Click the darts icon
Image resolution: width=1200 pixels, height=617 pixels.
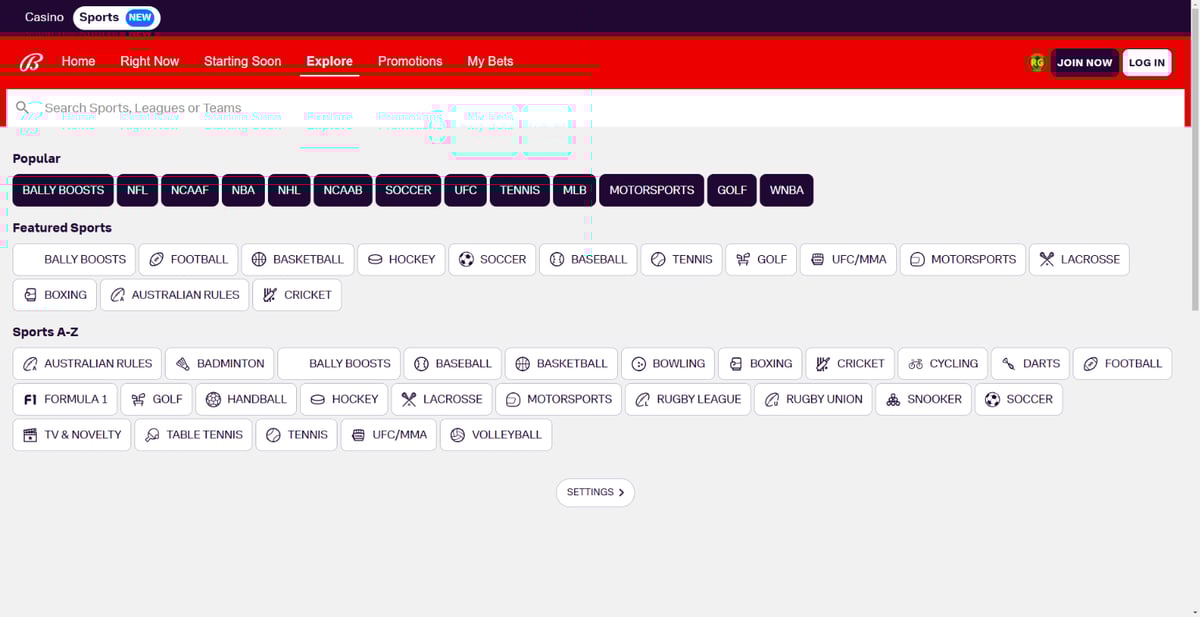(x=1009, y=364)
